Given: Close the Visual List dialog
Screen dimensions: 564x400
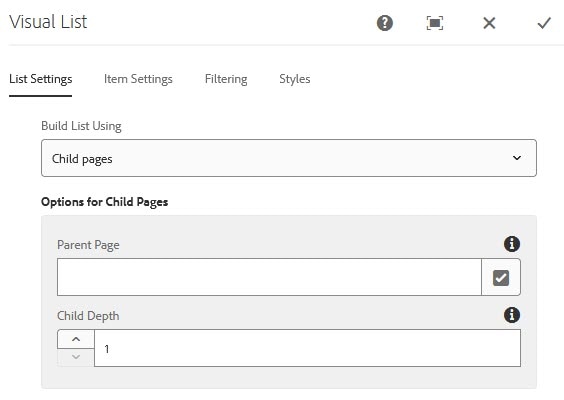Looking at the screenshot, I should [x=489, y=23].
